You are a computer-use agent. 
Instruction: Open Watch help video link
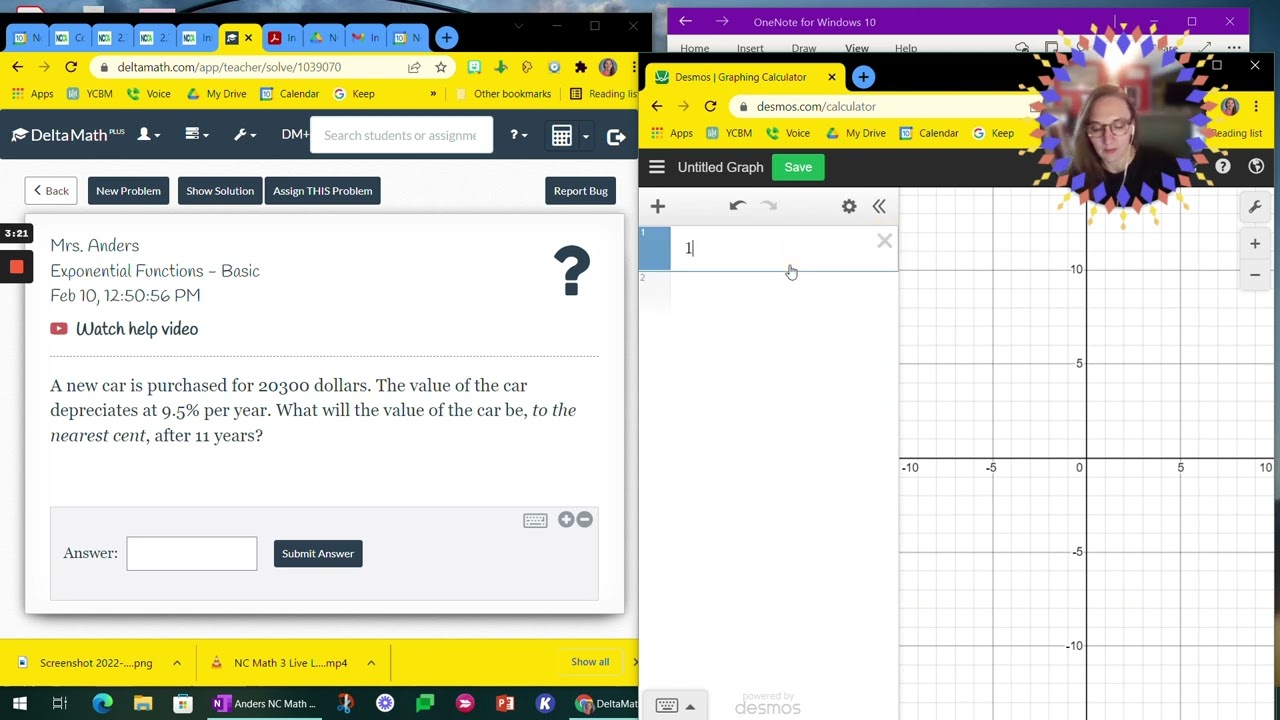click(137, 329)
